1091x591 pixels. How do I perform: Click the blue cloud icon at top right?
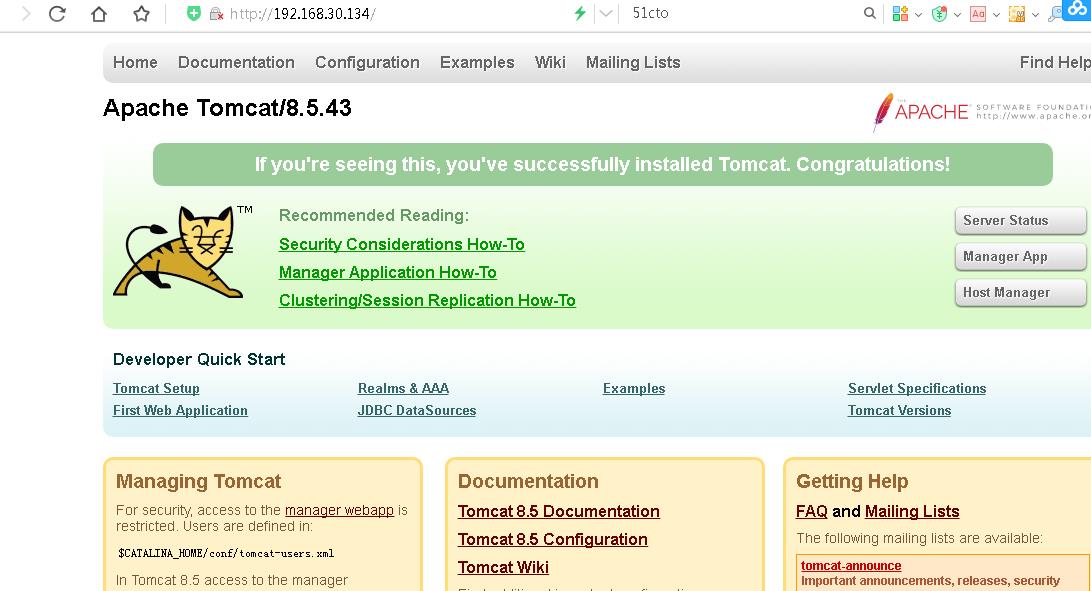[x=1078, y=8]
